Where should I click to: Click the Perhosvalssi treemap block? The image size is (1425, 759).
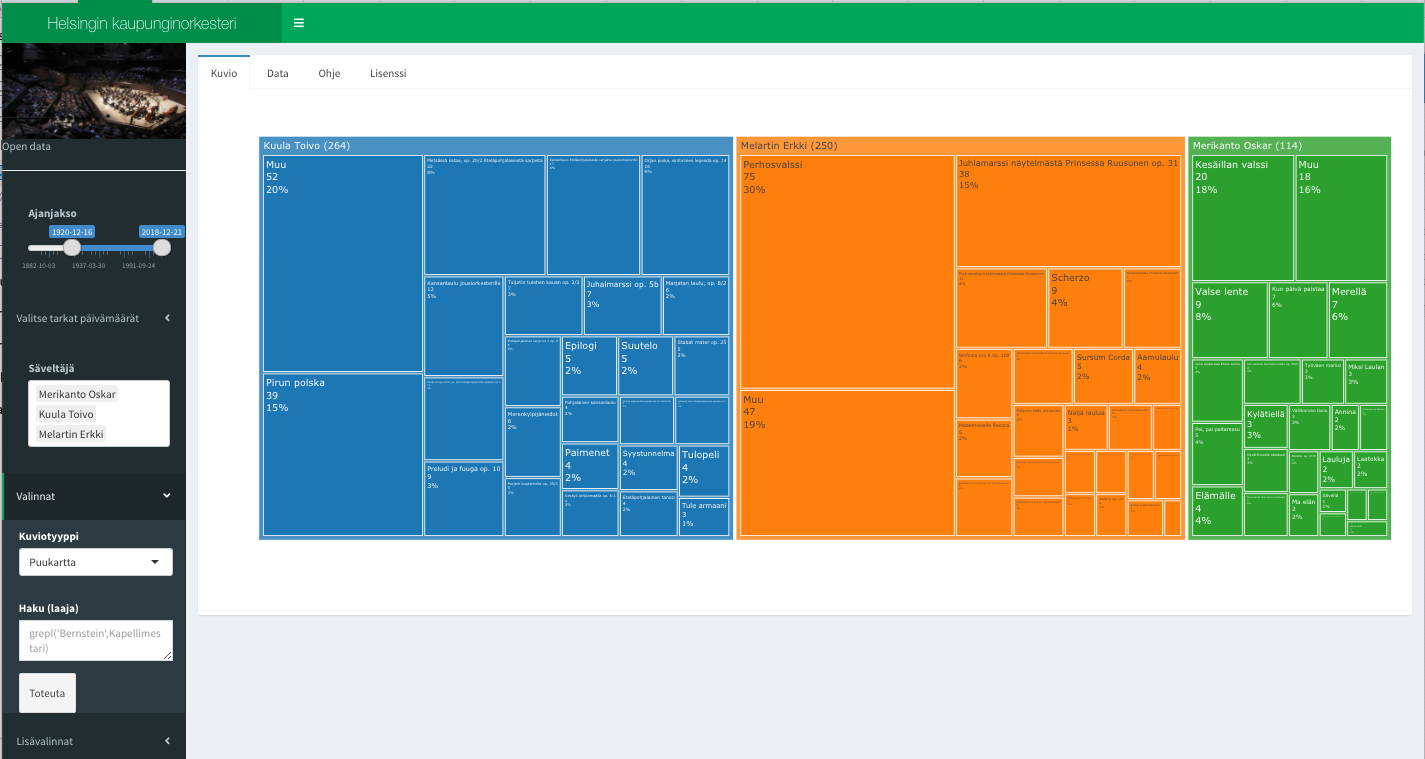(x=846, y=272)
